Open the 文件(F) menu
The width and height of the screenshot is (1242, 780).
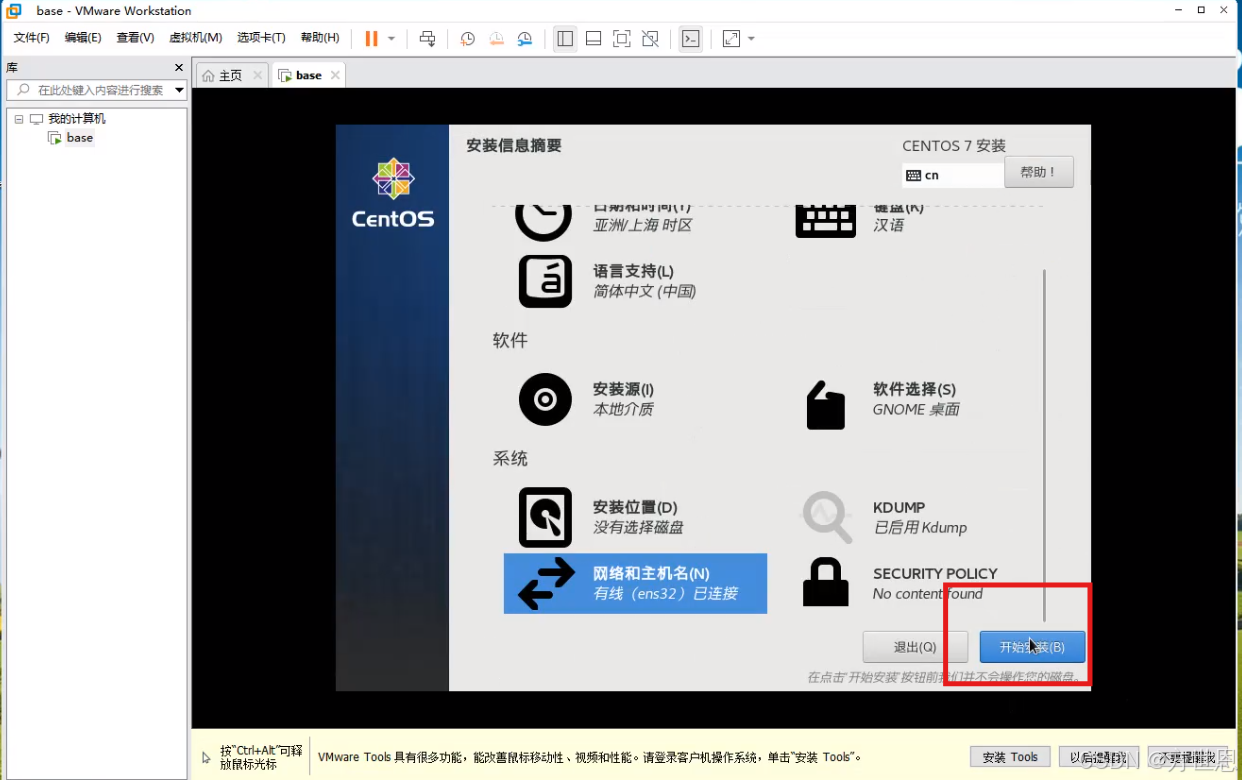[31, 38]
